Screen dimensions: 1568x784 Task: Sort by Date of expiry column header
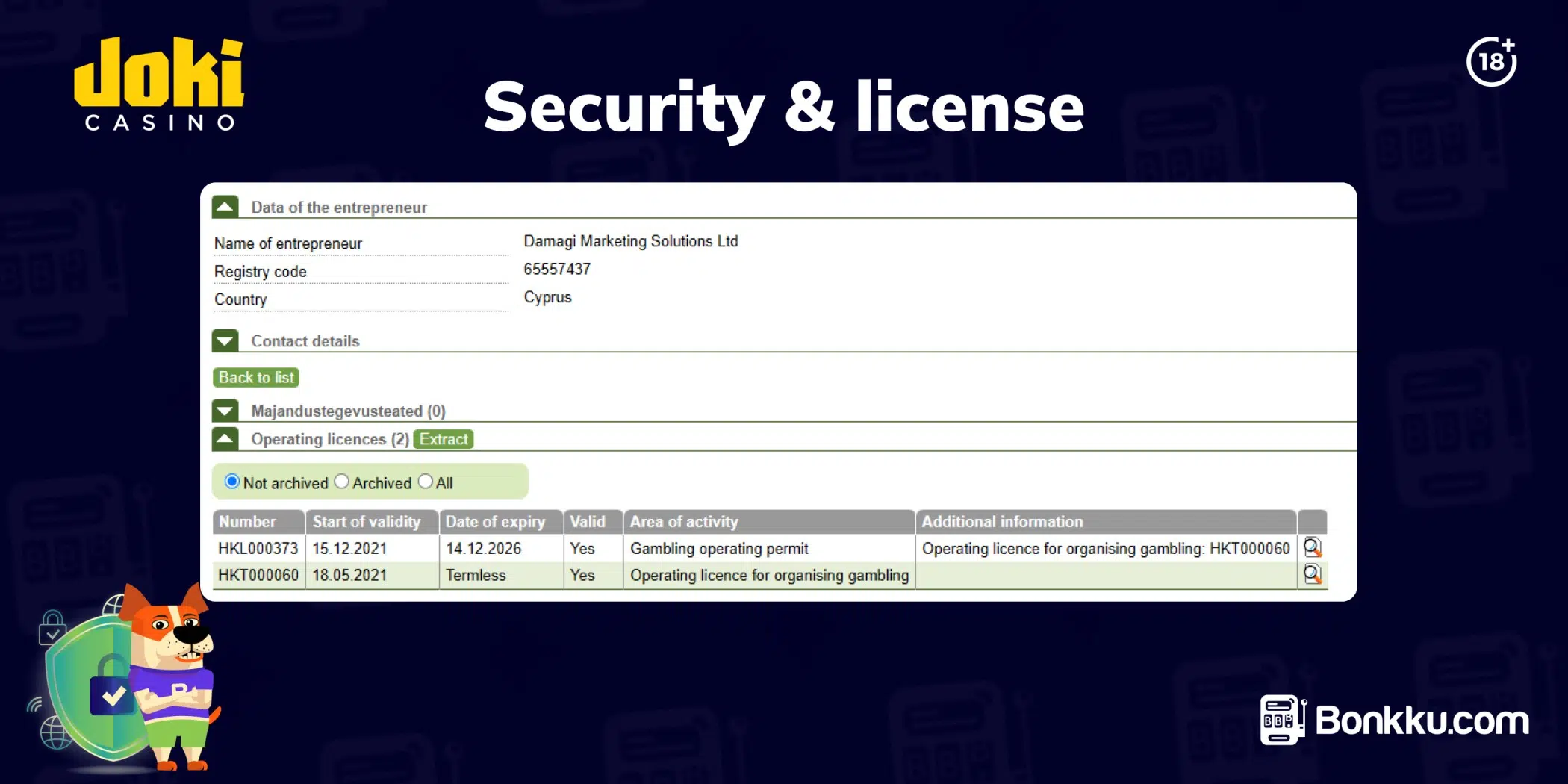(x=496, y=522)
